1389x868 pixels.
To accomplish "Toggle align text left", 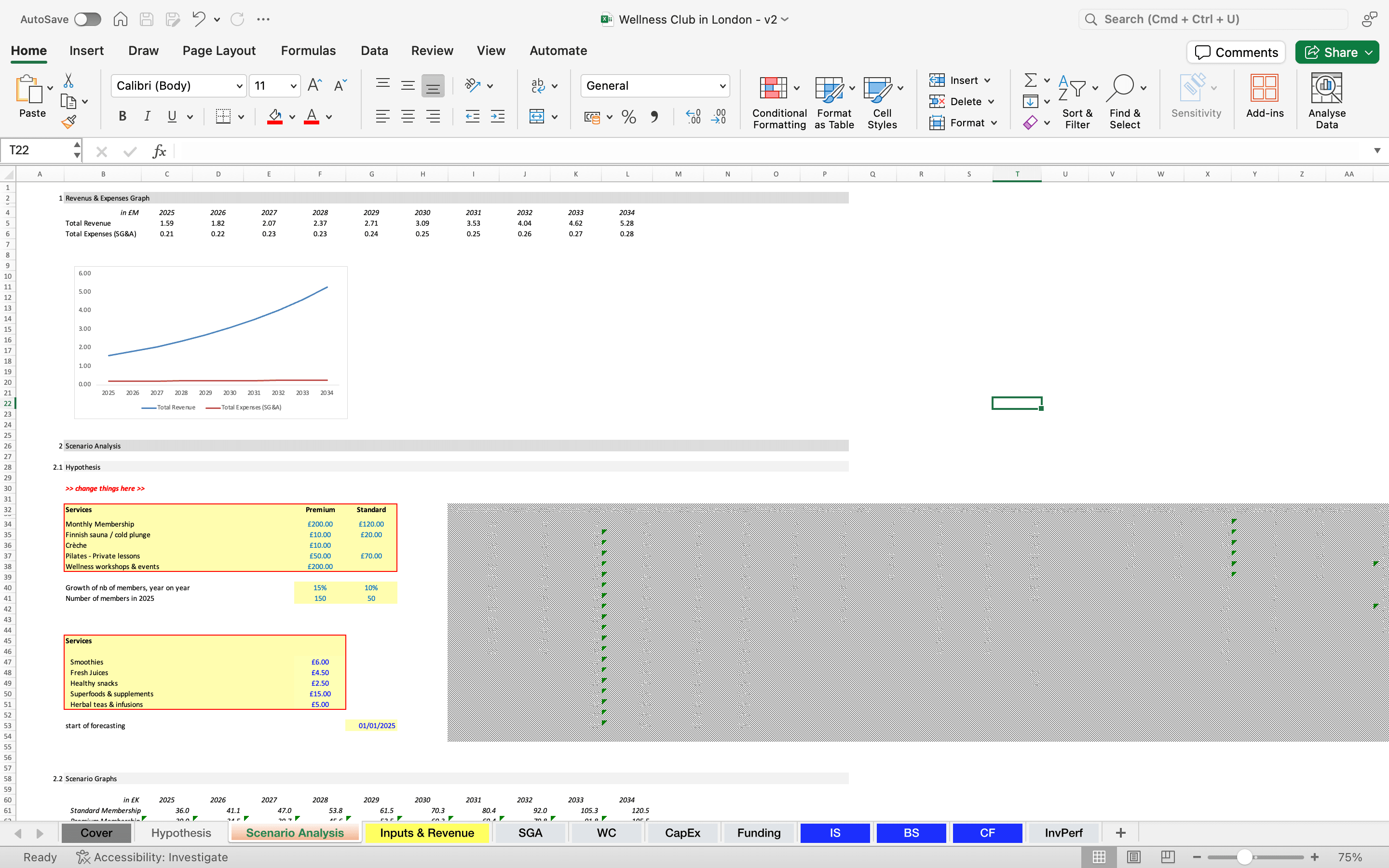I will [x=382, y=117].
